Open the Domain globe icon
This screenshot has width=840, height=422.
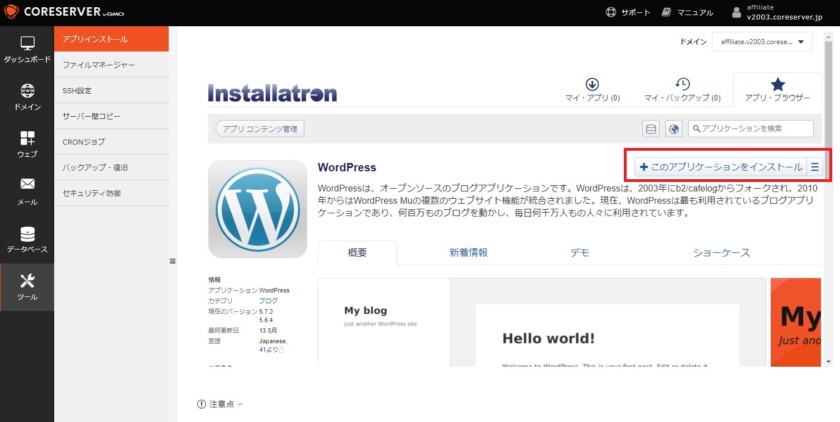pyautogui.click(x=27, y=91)
